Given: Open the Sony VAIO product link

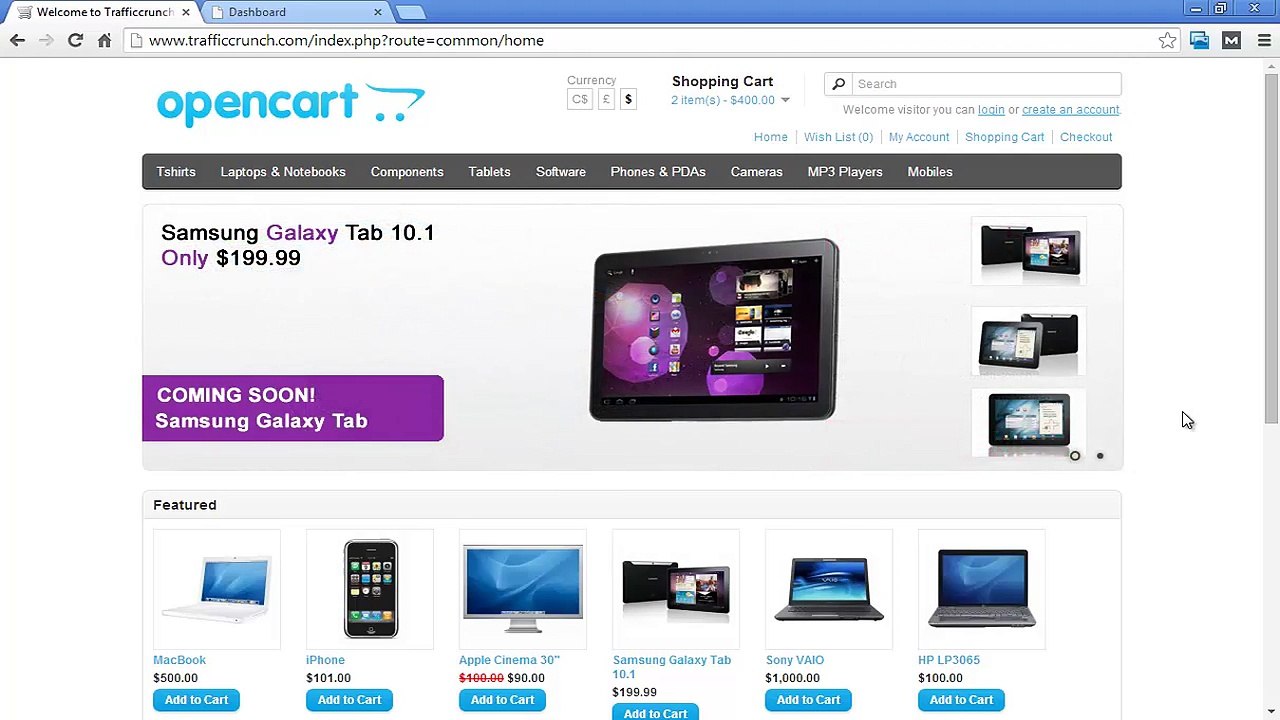Looking at the screenshot, I should point(794,660).
